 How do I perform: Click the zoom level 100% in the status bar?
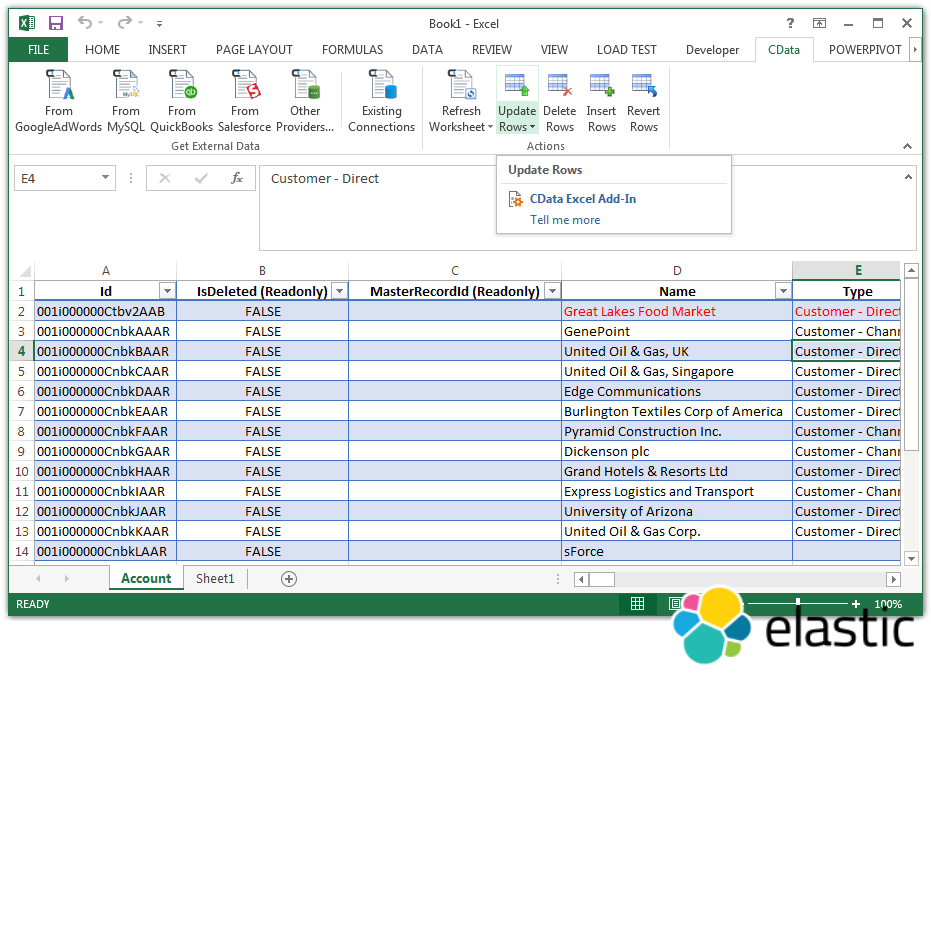pyautogui.click(x=888, y=604)
